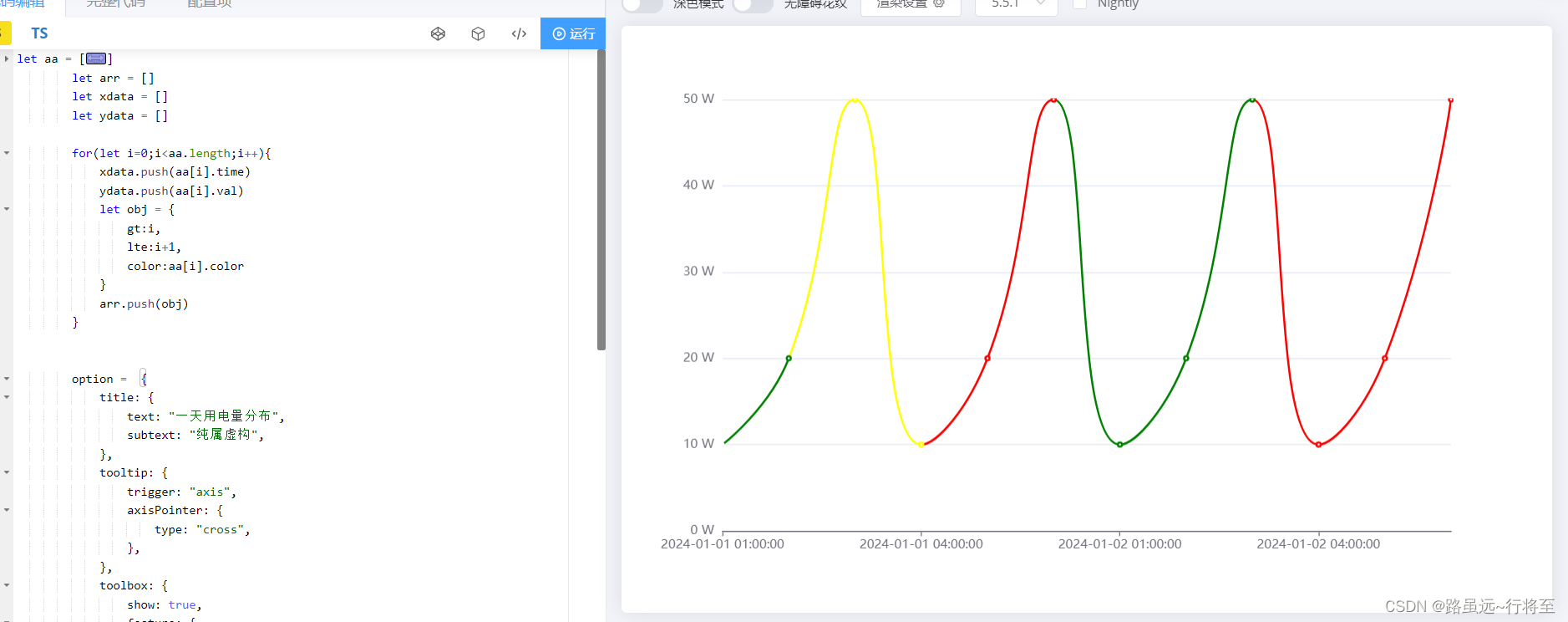
Task: Click the '10 W' y-axis label
Action: 698,443
